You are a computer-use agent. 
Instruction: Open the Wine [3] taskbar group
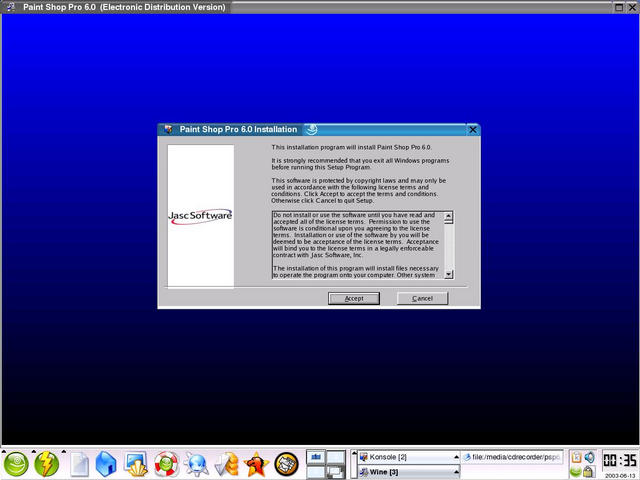point(409,472)
